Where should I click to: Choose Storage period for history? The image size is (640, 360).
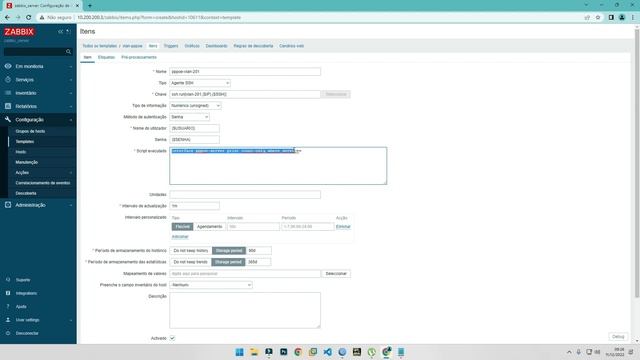point(229,251)
